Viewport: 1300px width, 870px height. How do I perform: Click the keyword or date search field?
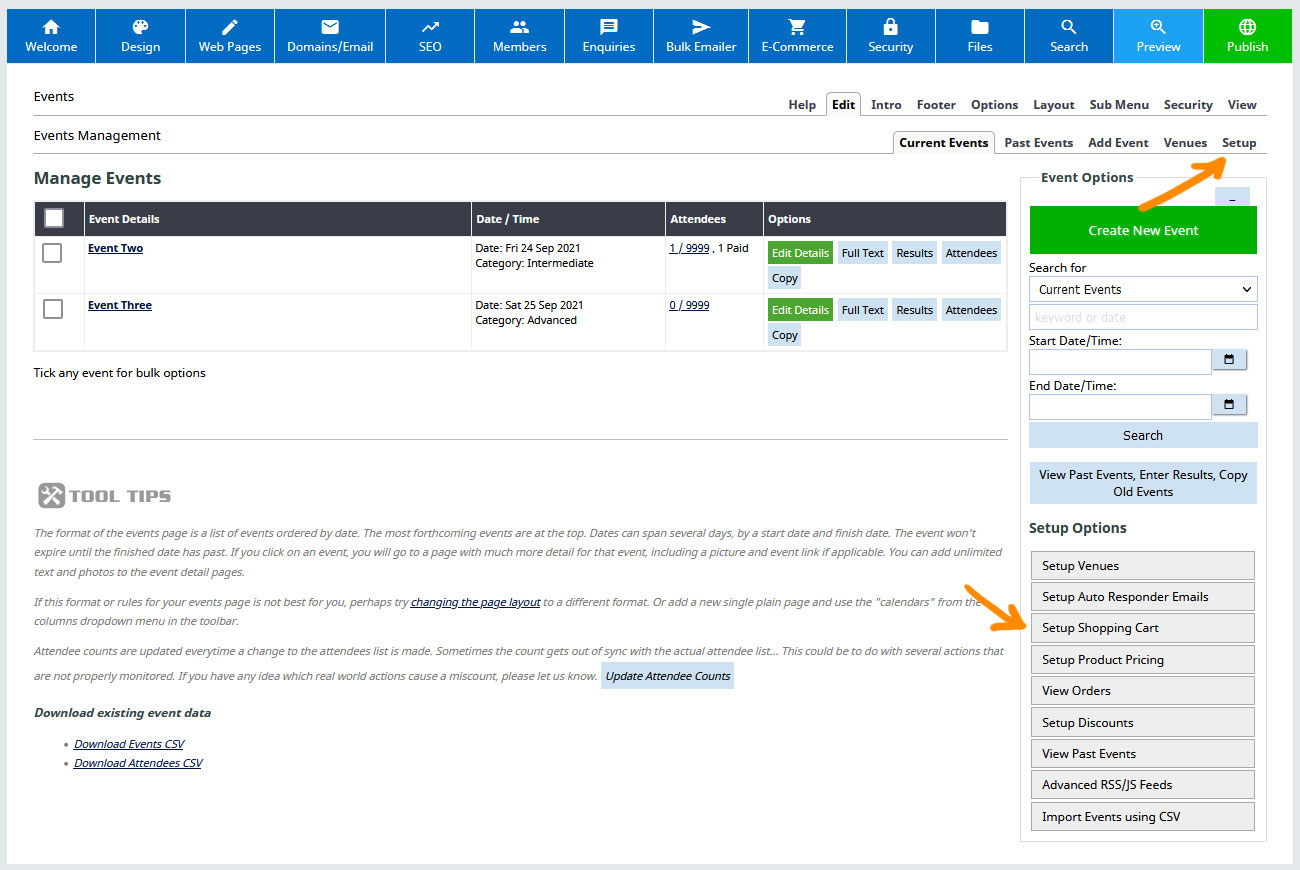[x=1143, y=317]
